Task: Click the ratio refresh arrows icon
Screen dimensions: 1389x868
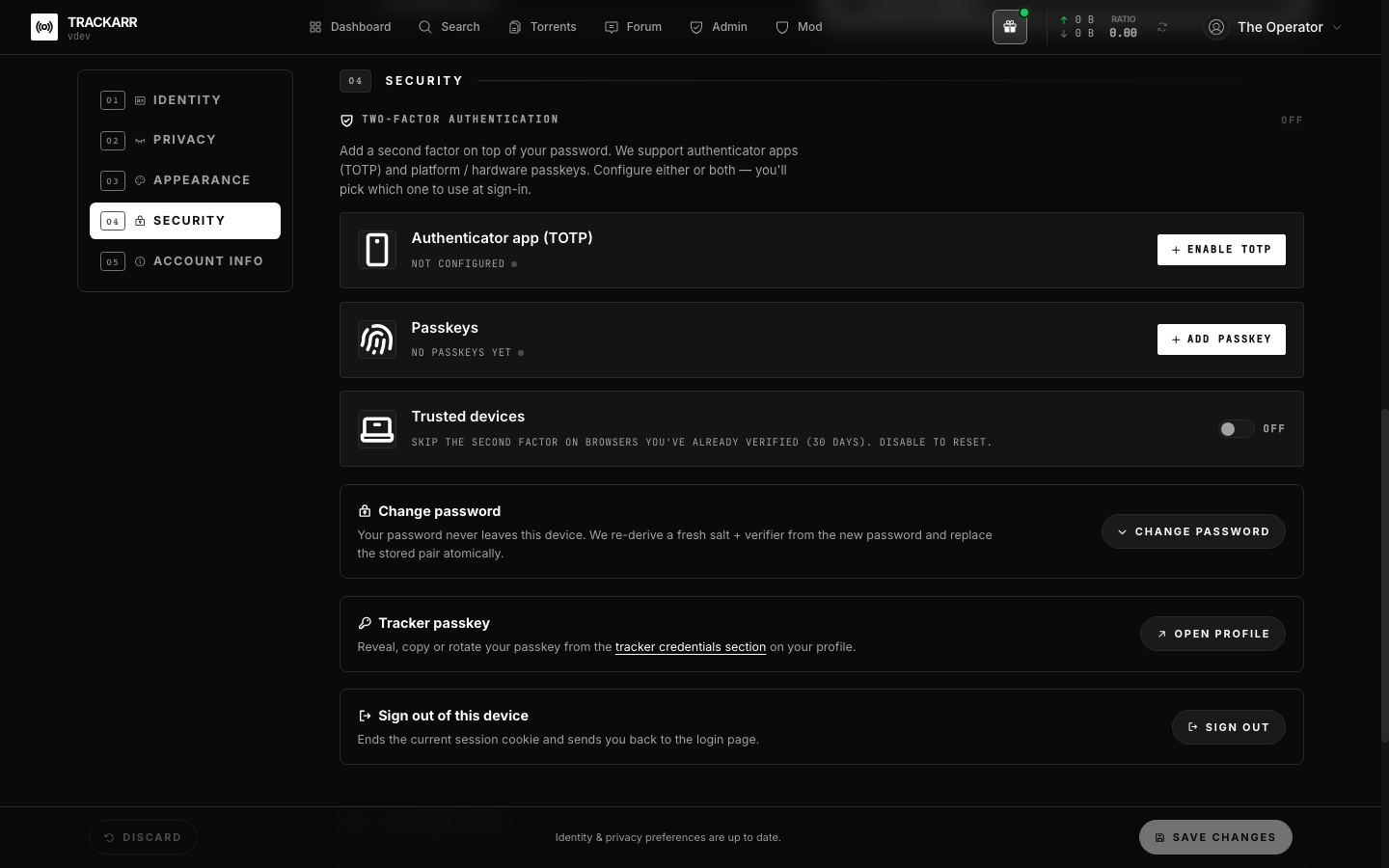Action: pos(1162,27)
